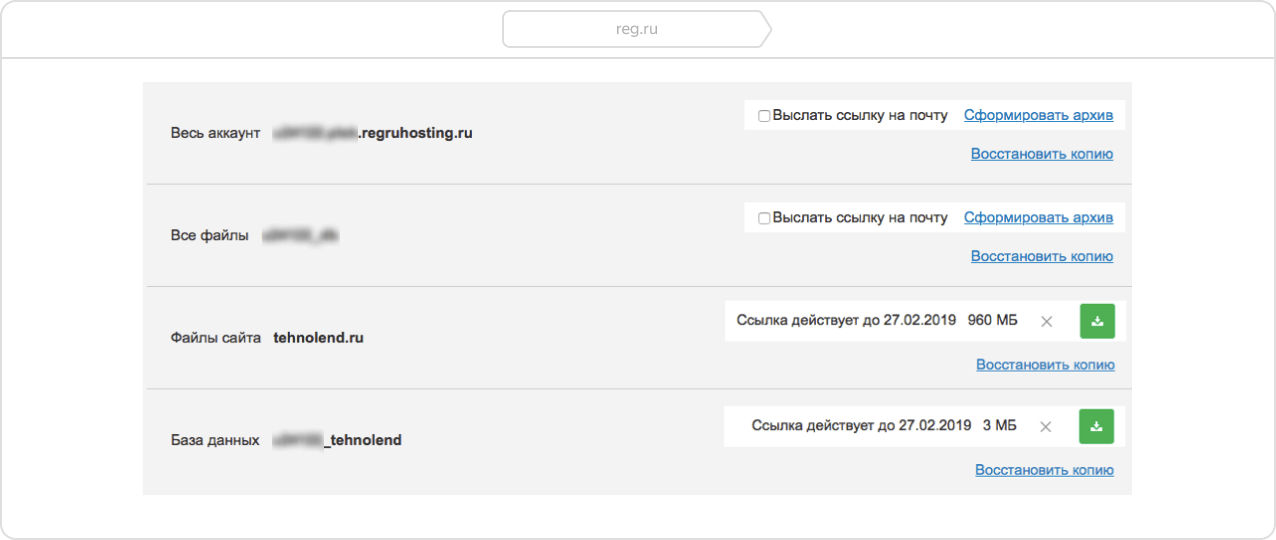Download the database backup archive
Screen dimensions: 1276x540
pos(1096,426)
